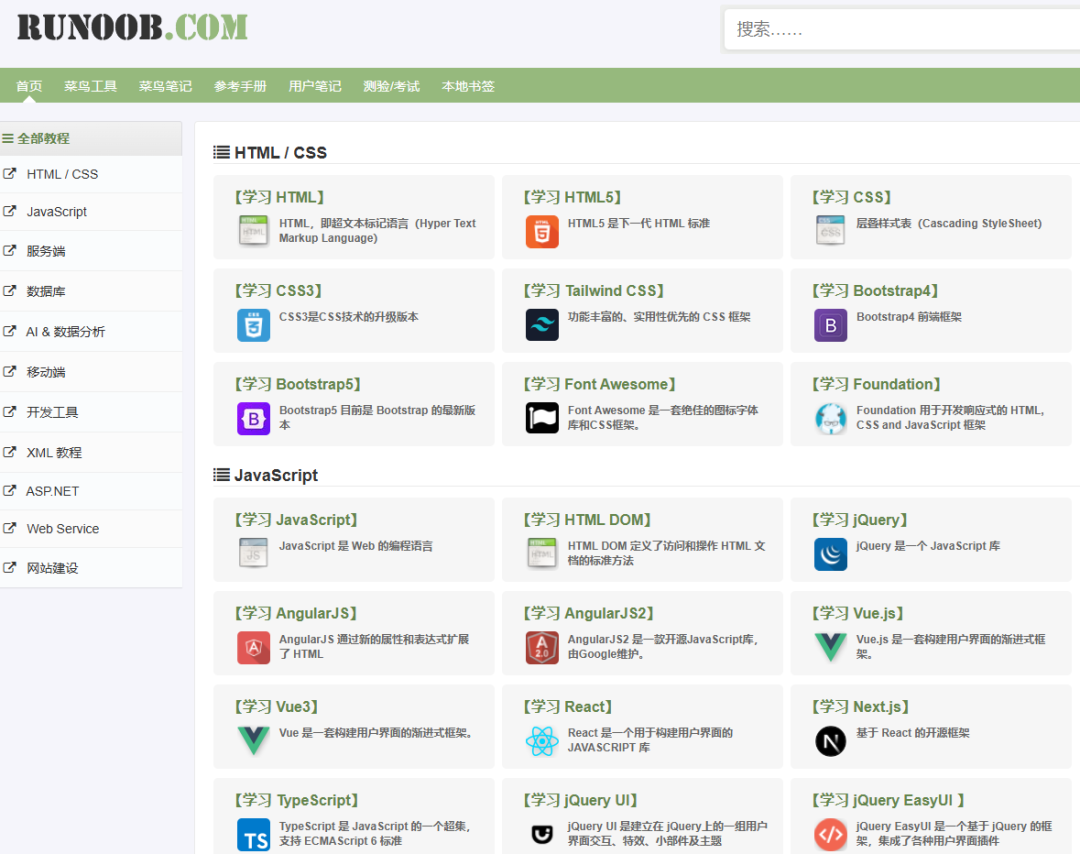Open 测验/考试 in the navigation bar
1080x854 pixels.
tap(391, 86)
